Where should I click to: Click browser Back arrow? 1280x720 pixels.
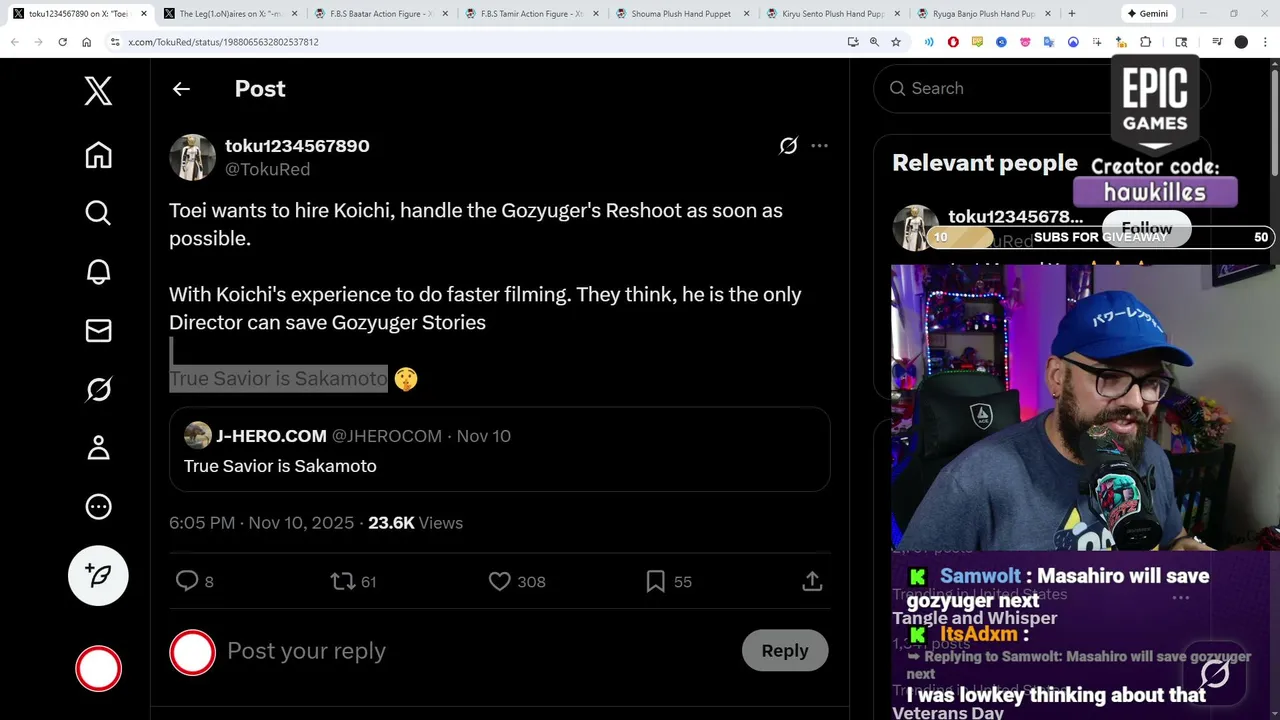click(x=14, y=42)
